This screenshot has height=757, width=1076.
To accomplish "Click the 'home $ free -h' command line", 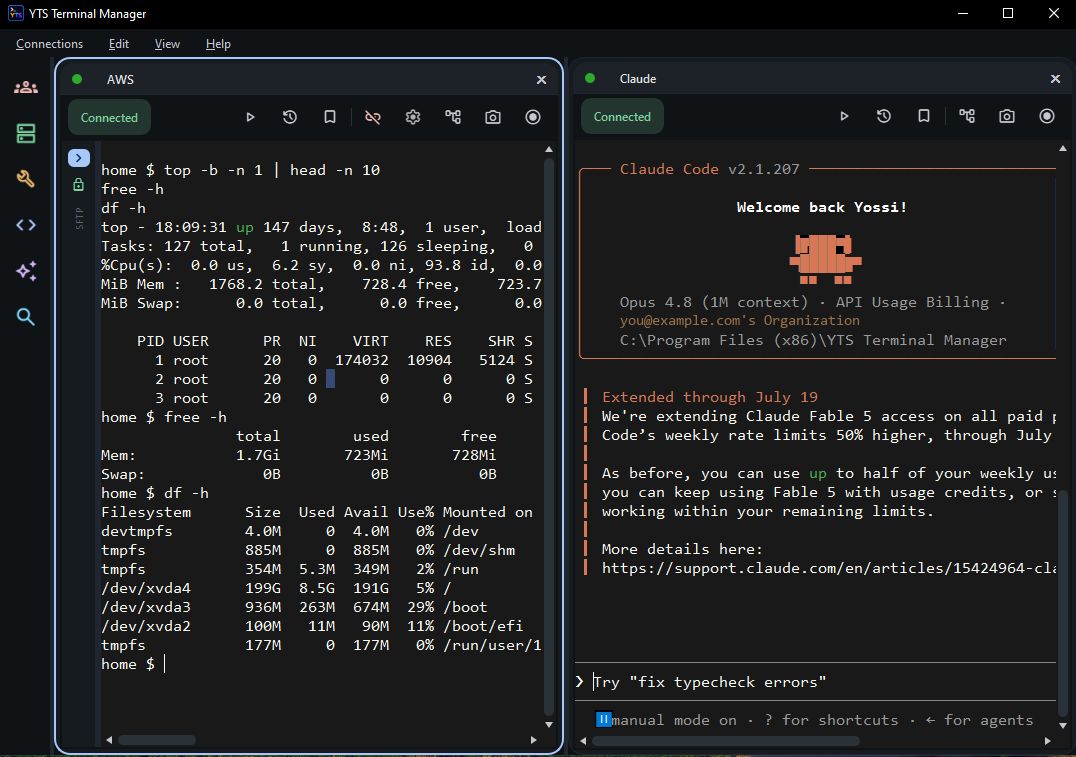I will [x=164, y=417].
